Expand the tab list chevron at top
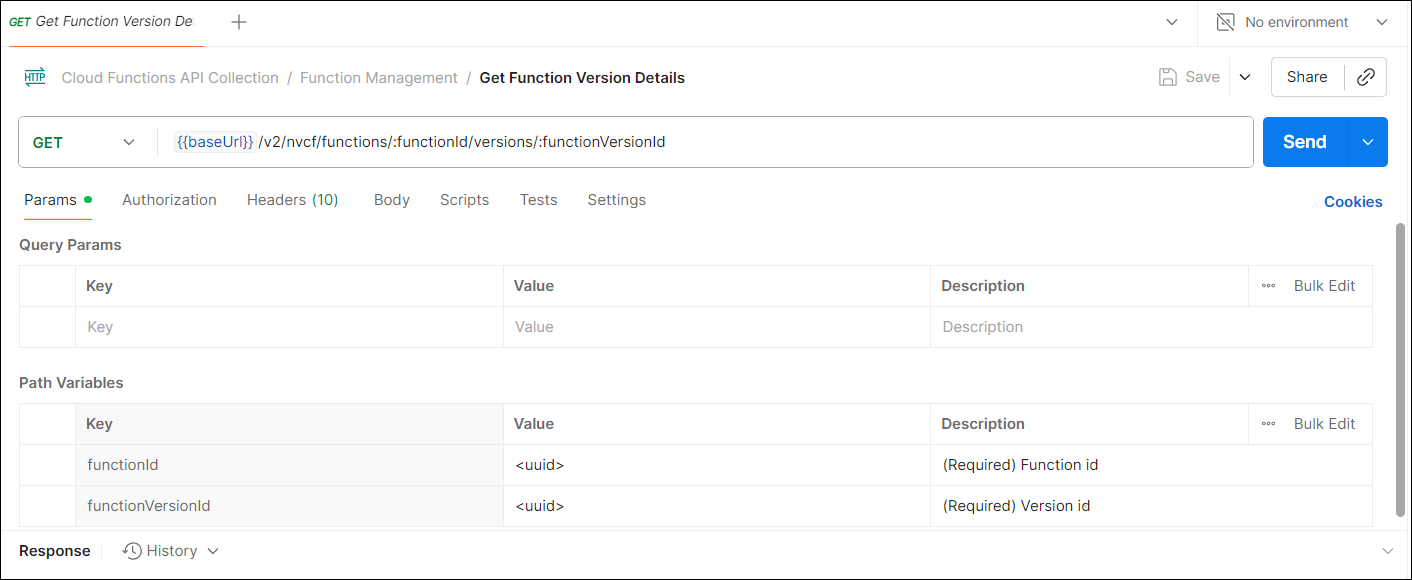 [1172, 22]
